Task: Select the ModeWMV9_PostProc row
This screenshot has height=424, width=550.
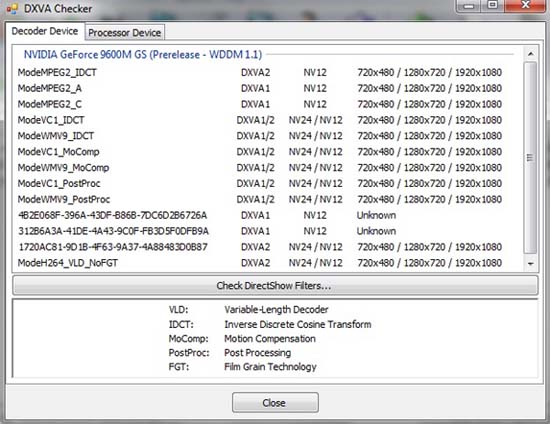Action: (x=260, y=199)
